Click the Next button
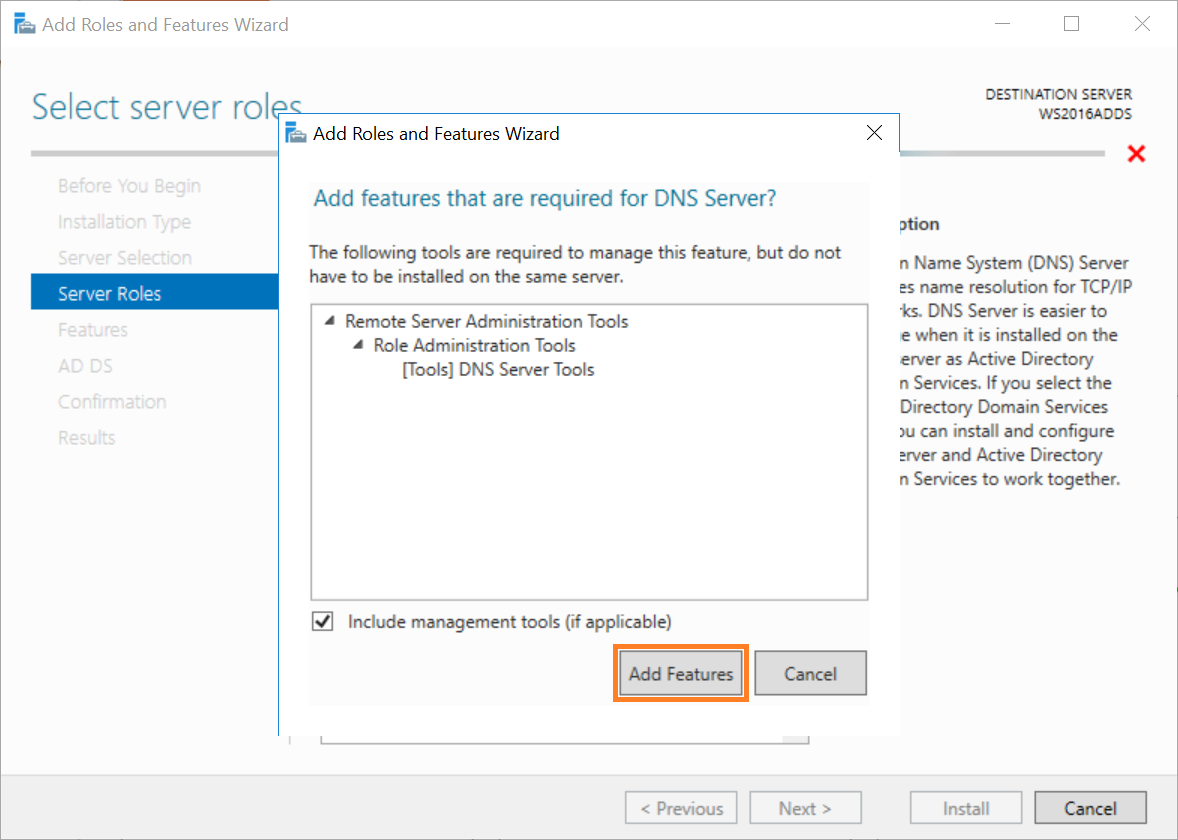 click(x=805, y=808)
